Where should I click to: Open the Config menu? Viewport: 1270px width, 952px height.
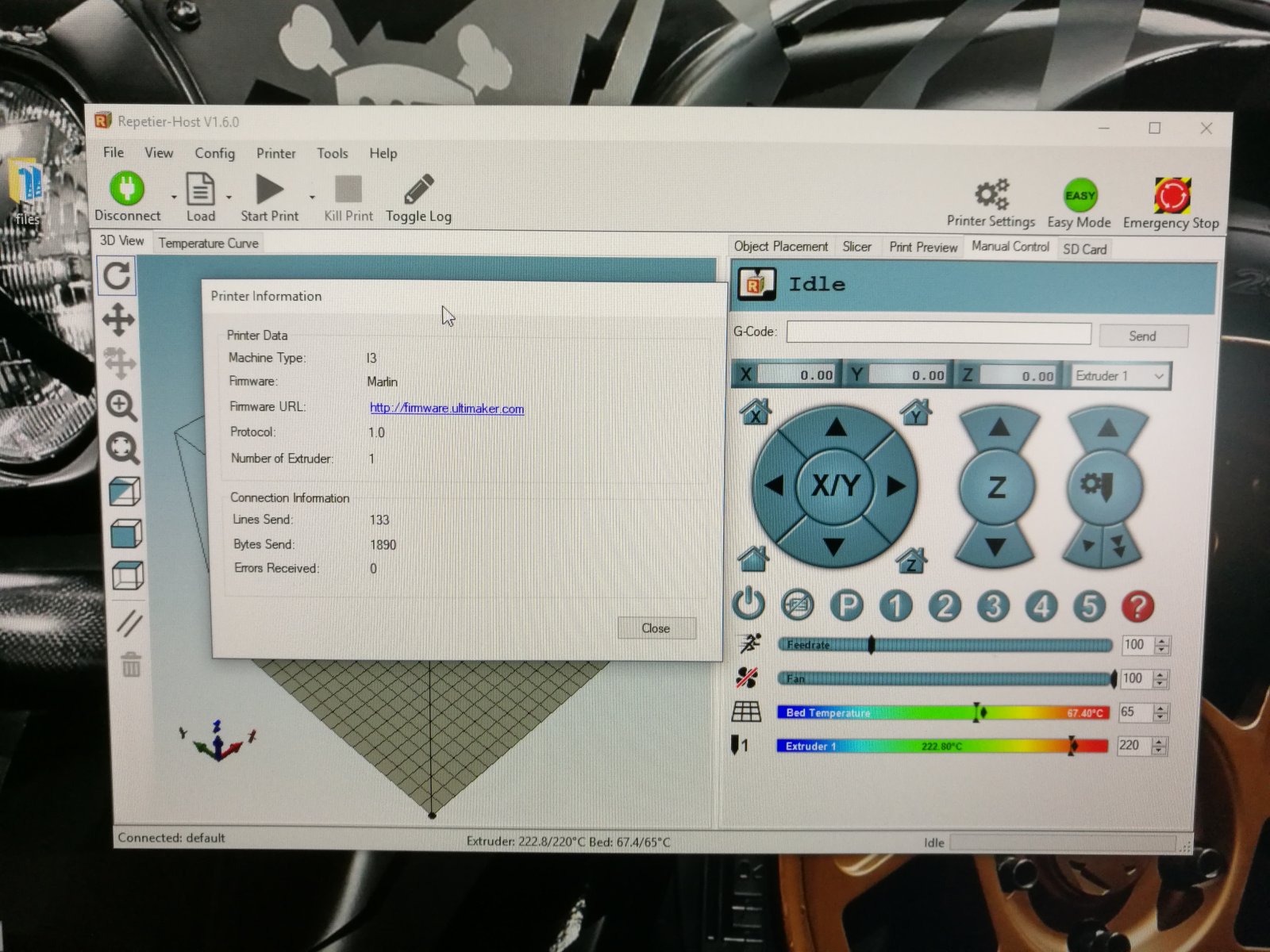[214, 153]
